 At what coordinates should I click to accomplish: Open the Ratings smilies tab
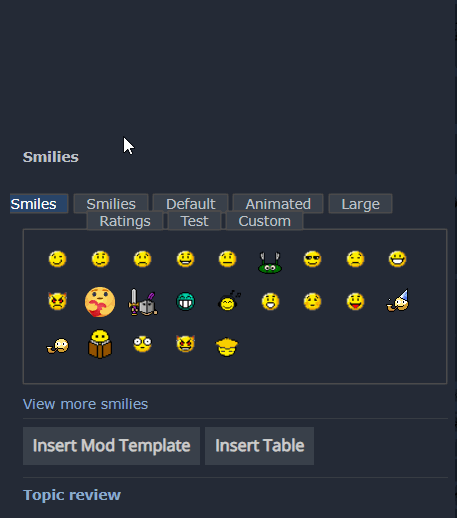point(125,221)
